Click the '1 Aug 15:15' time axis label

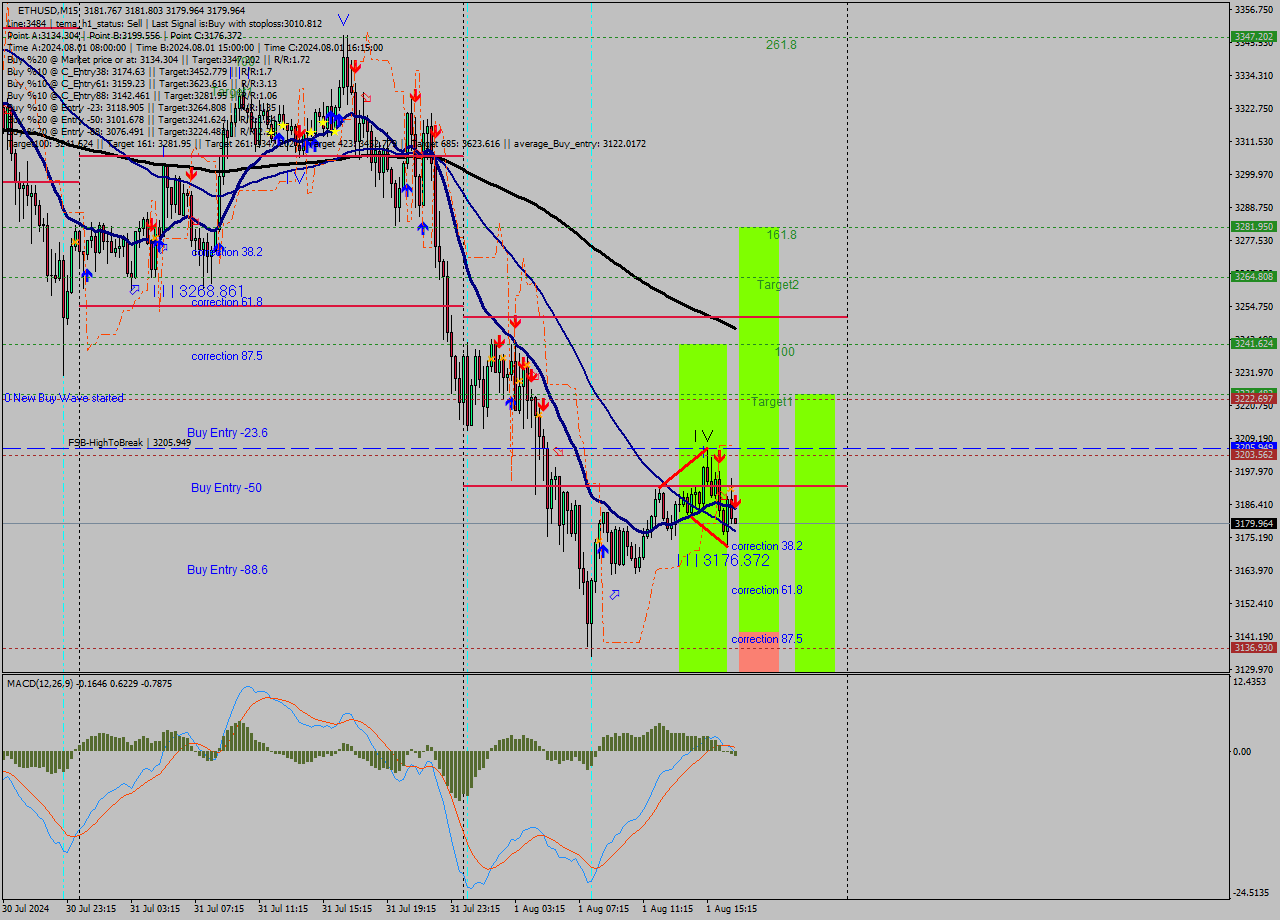(732, 909)
